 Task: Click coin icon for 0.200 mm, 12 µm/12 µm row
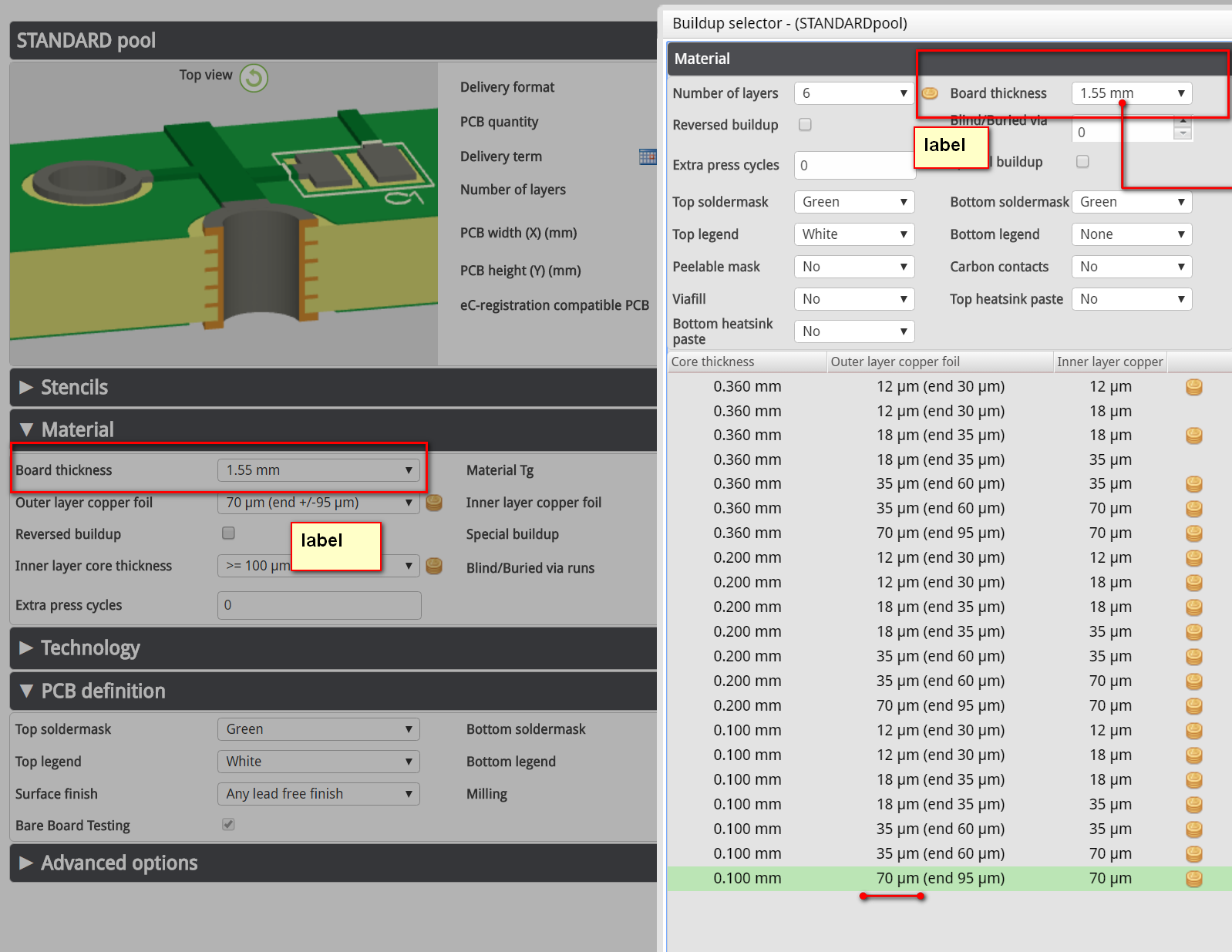click(x=1193, y=557)
